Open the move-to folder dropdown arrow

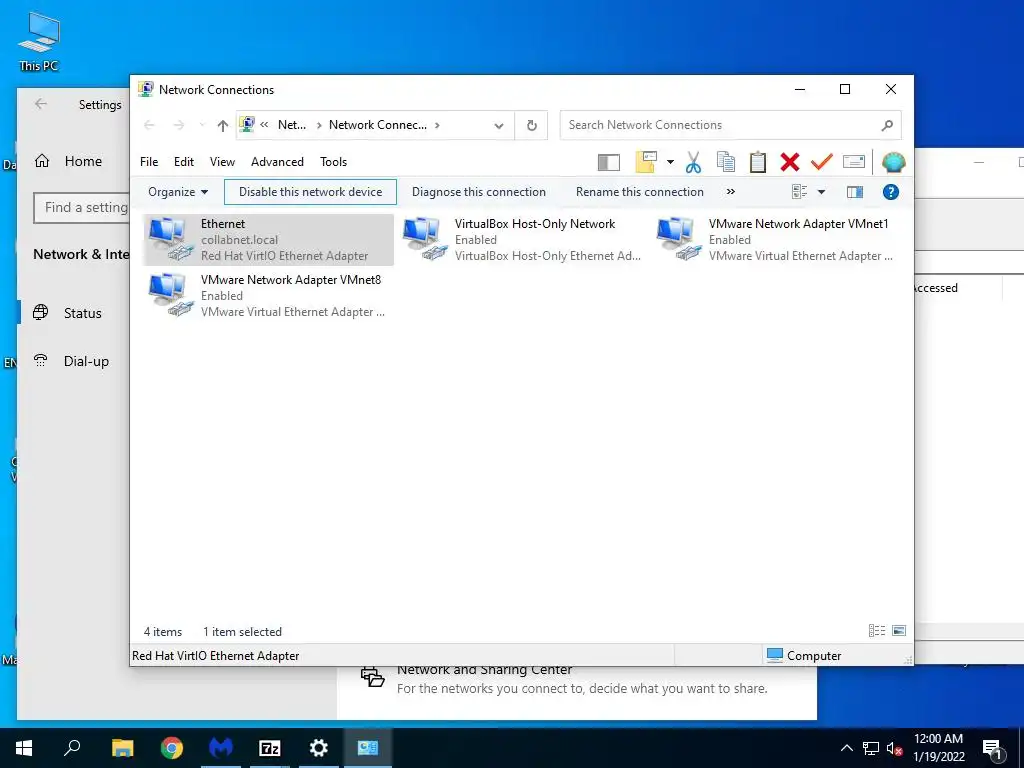670,162
